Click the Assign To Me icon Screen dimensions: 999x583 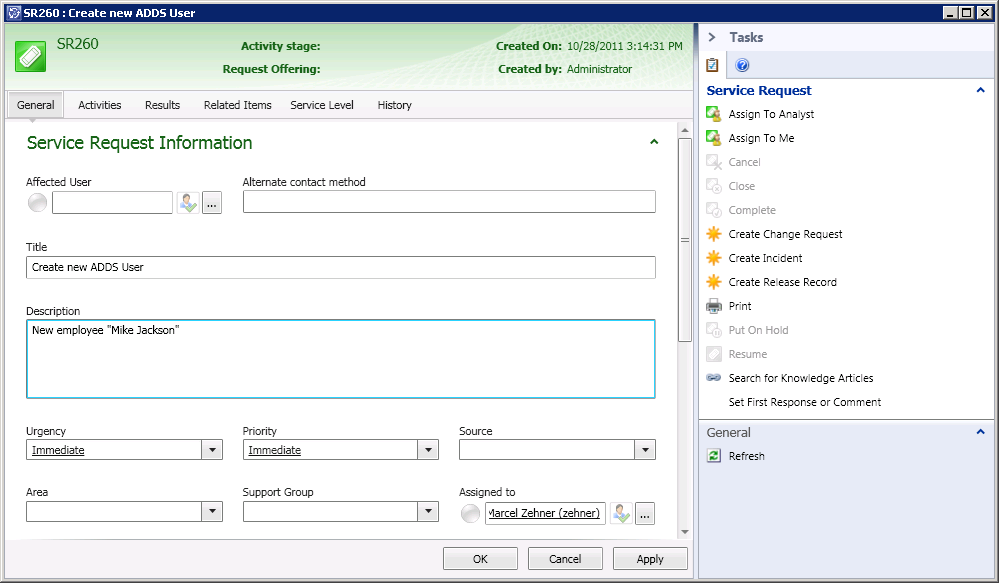pos(714,138)
